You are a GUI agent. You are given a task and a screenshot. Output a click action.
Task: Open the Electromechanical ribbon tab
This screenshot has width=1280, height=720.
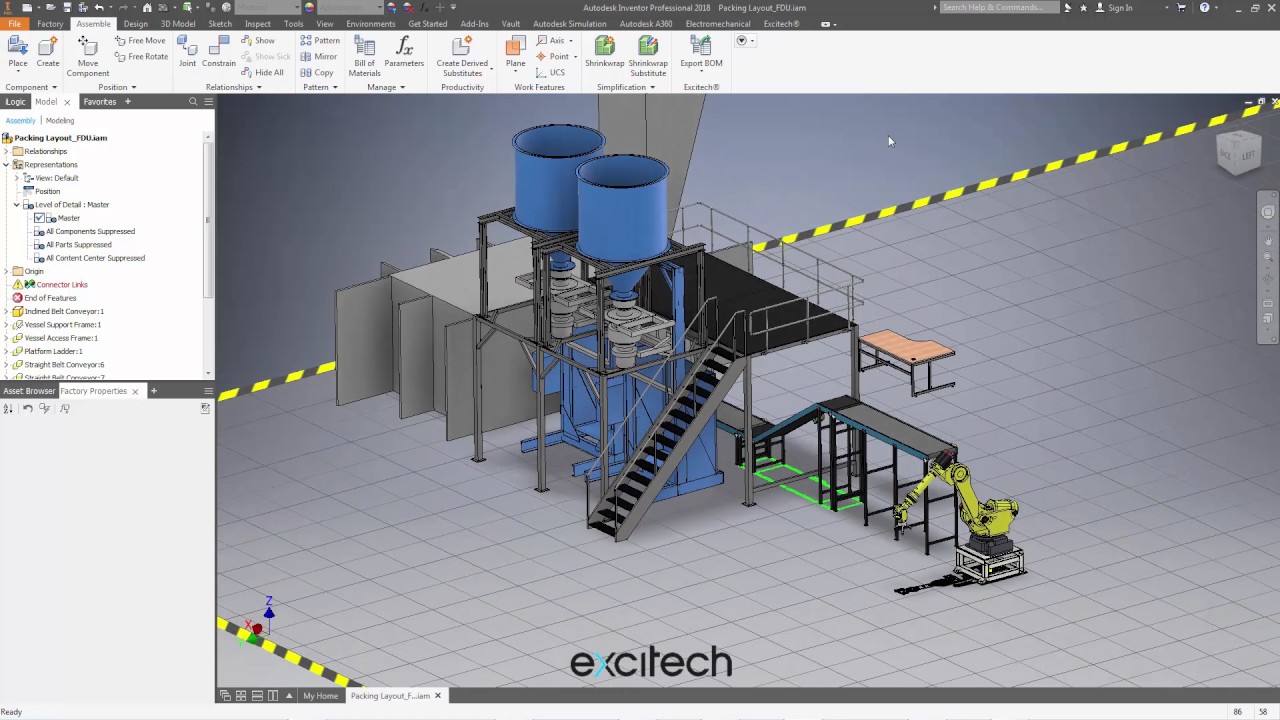[717, 24]
